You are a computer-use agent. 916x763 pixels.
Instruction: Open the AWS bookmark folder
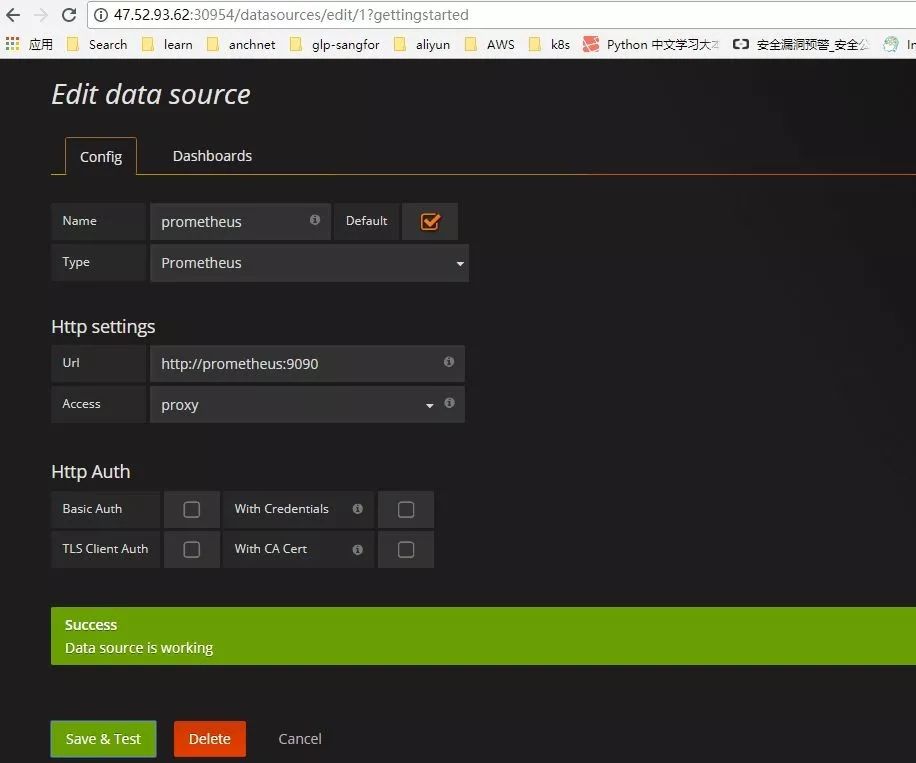[x=490, y=44]
